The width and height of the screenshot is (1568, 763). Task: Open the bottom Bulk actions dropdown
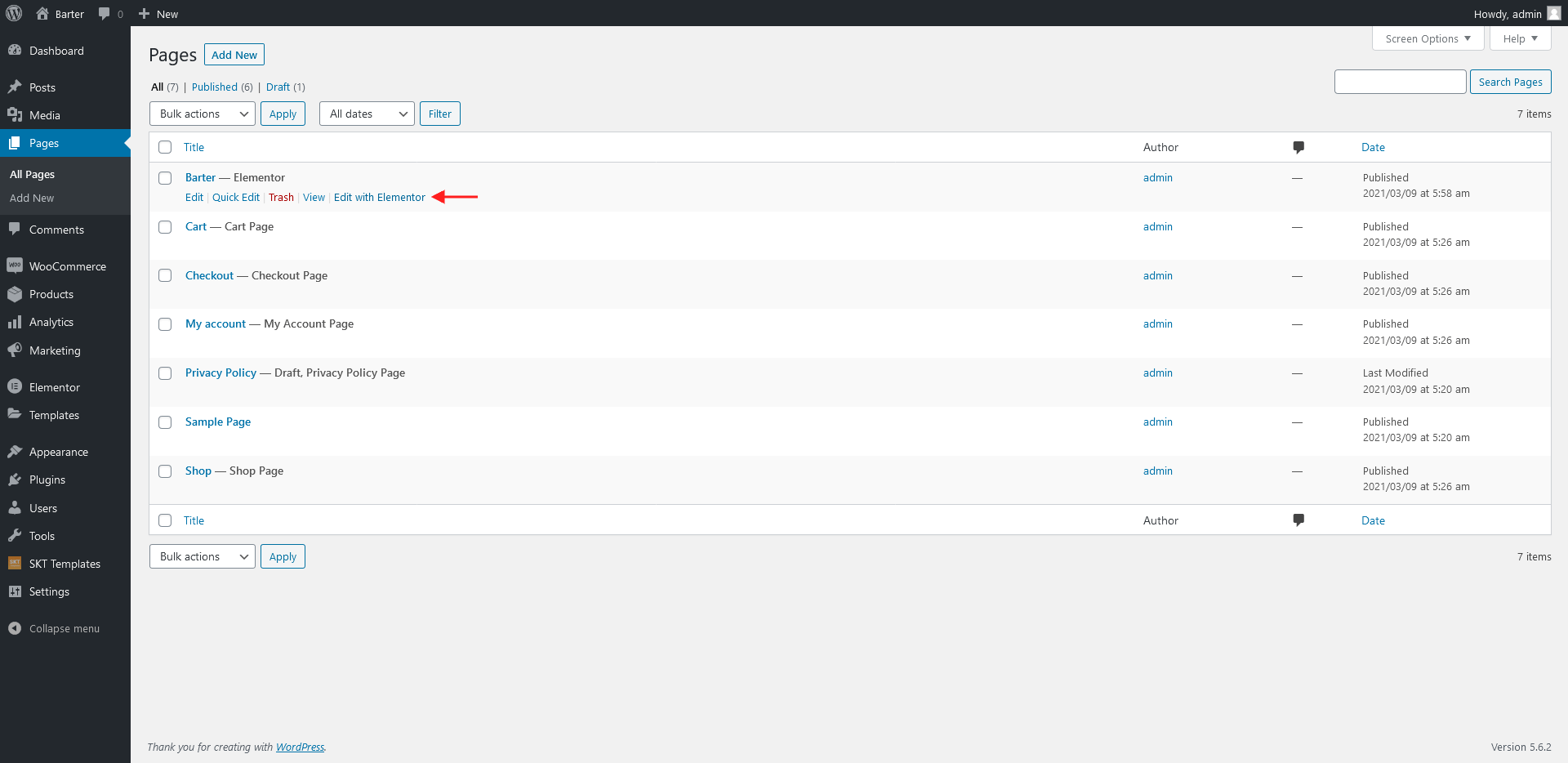tap(203, 556)
